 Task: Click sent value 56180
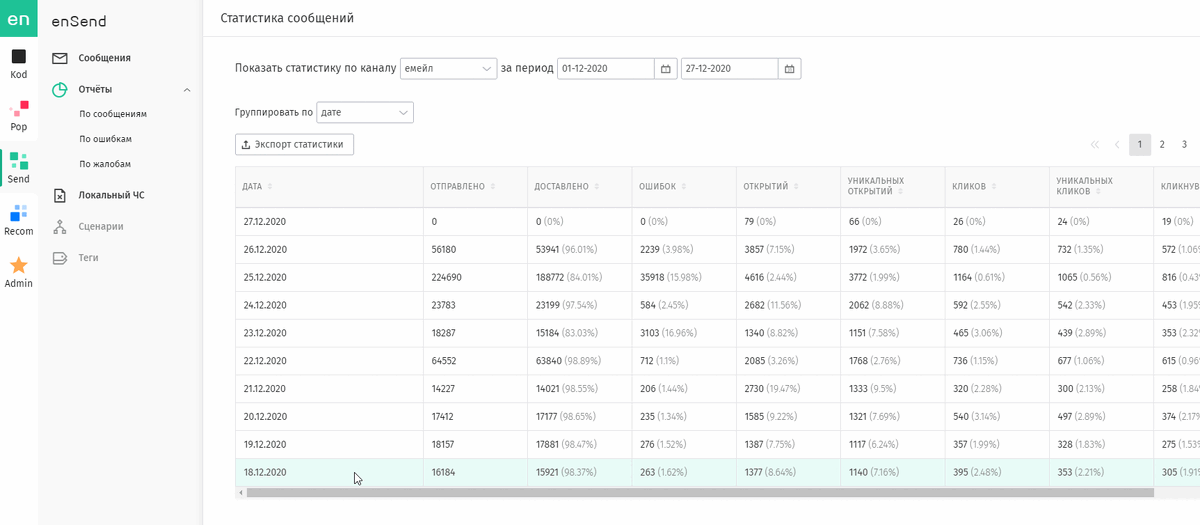[x=443, y=249]
